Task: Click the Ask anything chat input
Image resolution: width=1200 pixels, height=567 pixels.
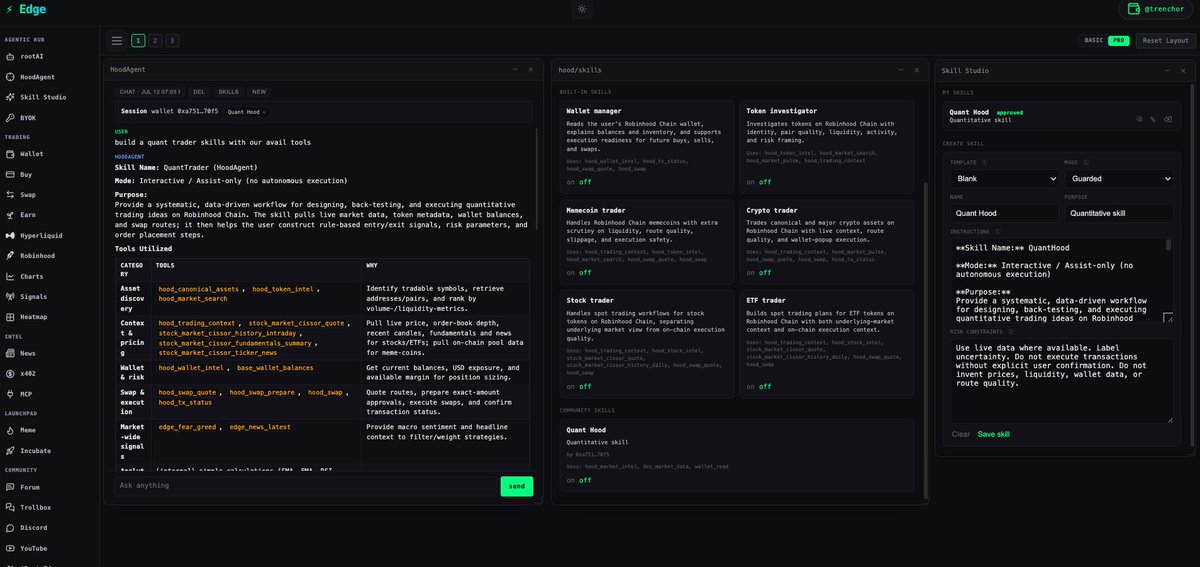Action: (306, 485)
